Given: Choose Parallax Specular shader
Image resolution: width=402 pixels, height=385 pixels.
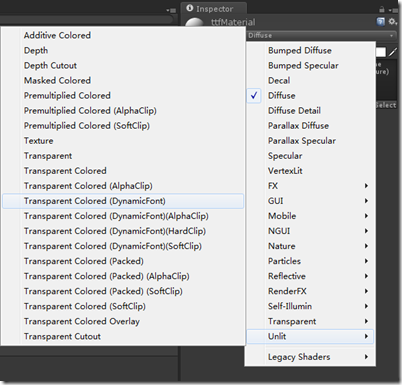Looking at the screenshot, I should point(310,141).
